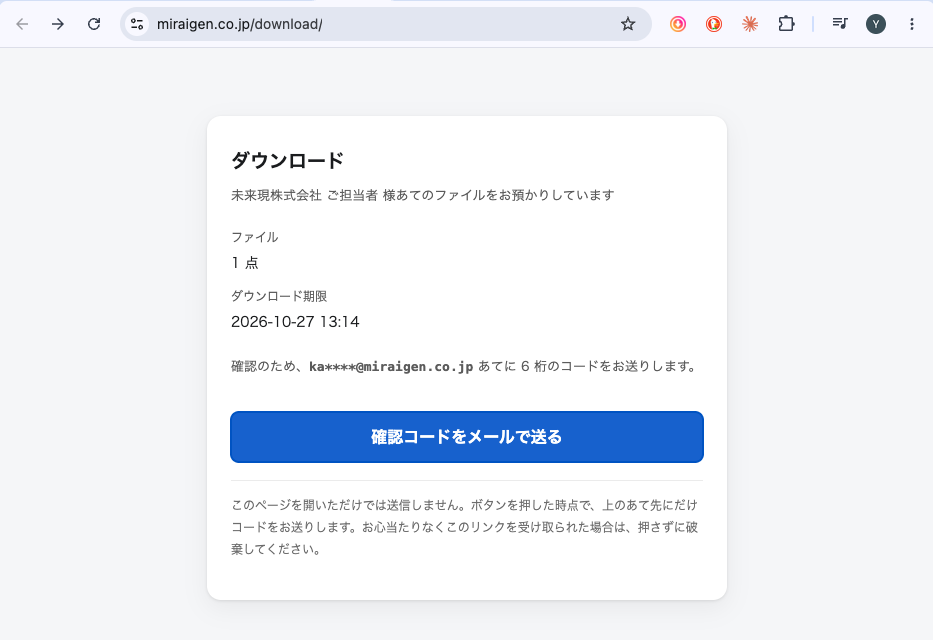Click the ファイル label

pos(255,237)
